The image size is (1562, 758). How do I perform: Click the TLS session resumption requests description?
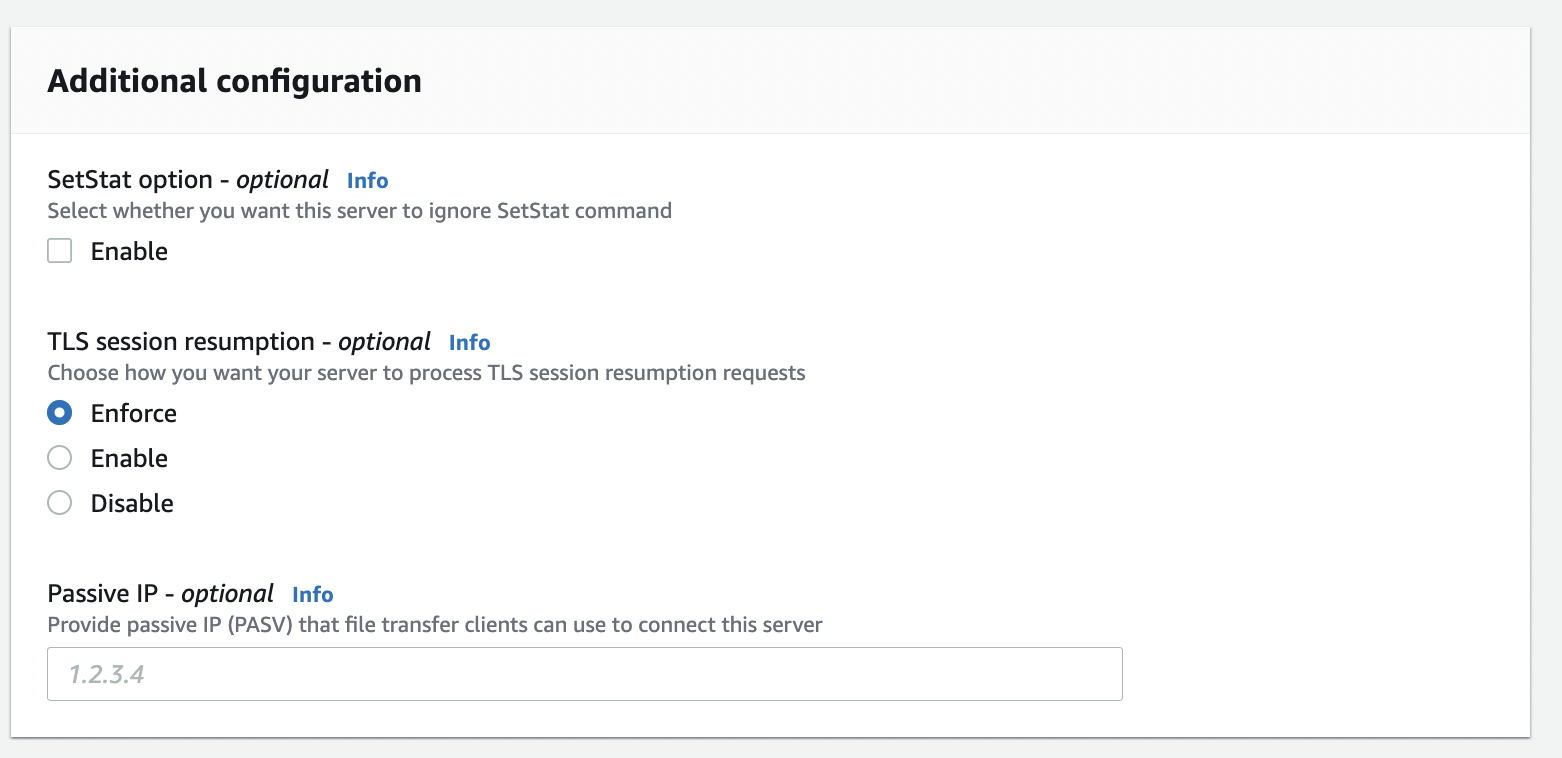[x=427, y=373]
